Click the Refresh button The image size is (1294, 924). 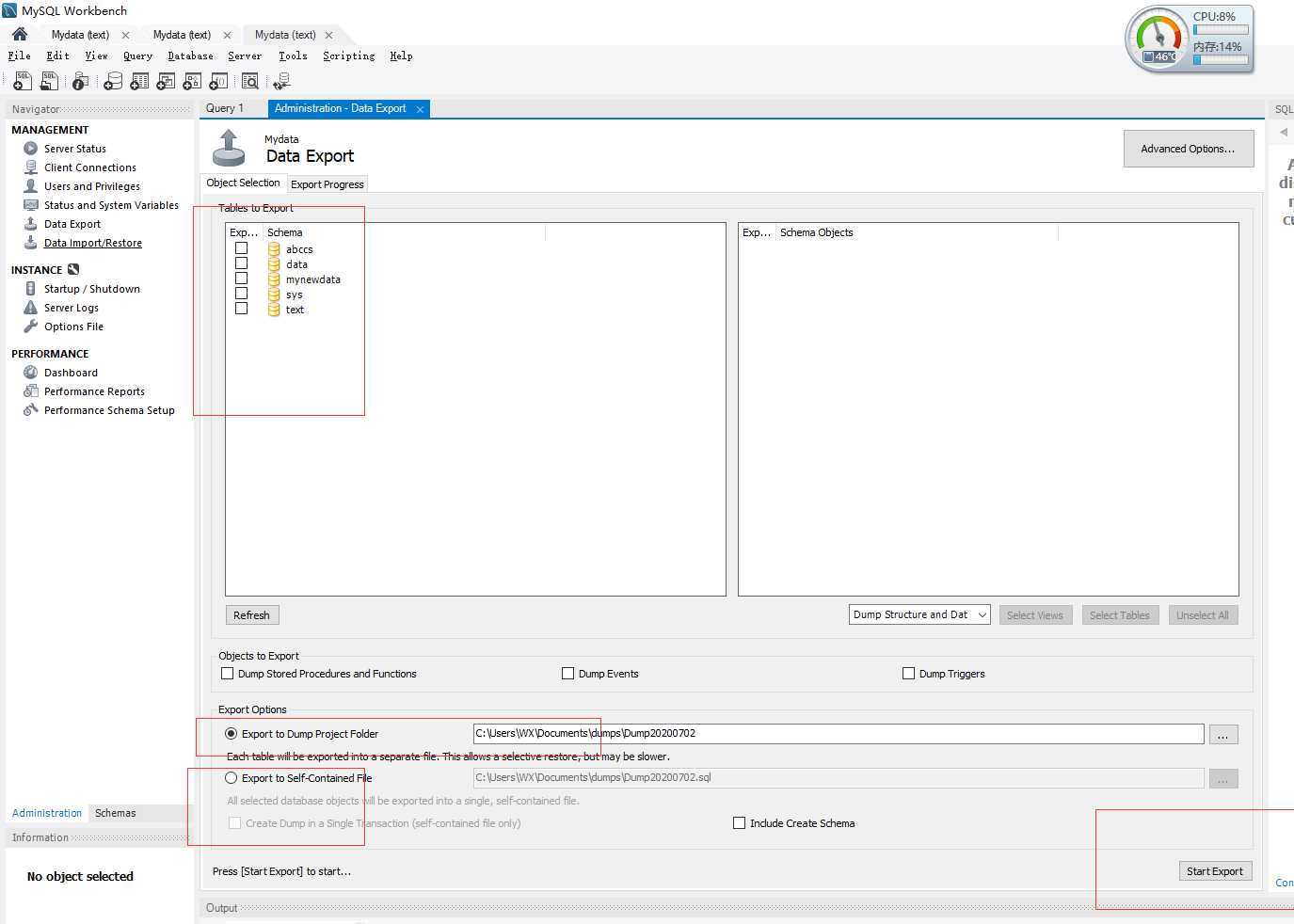tap(251, 615)
